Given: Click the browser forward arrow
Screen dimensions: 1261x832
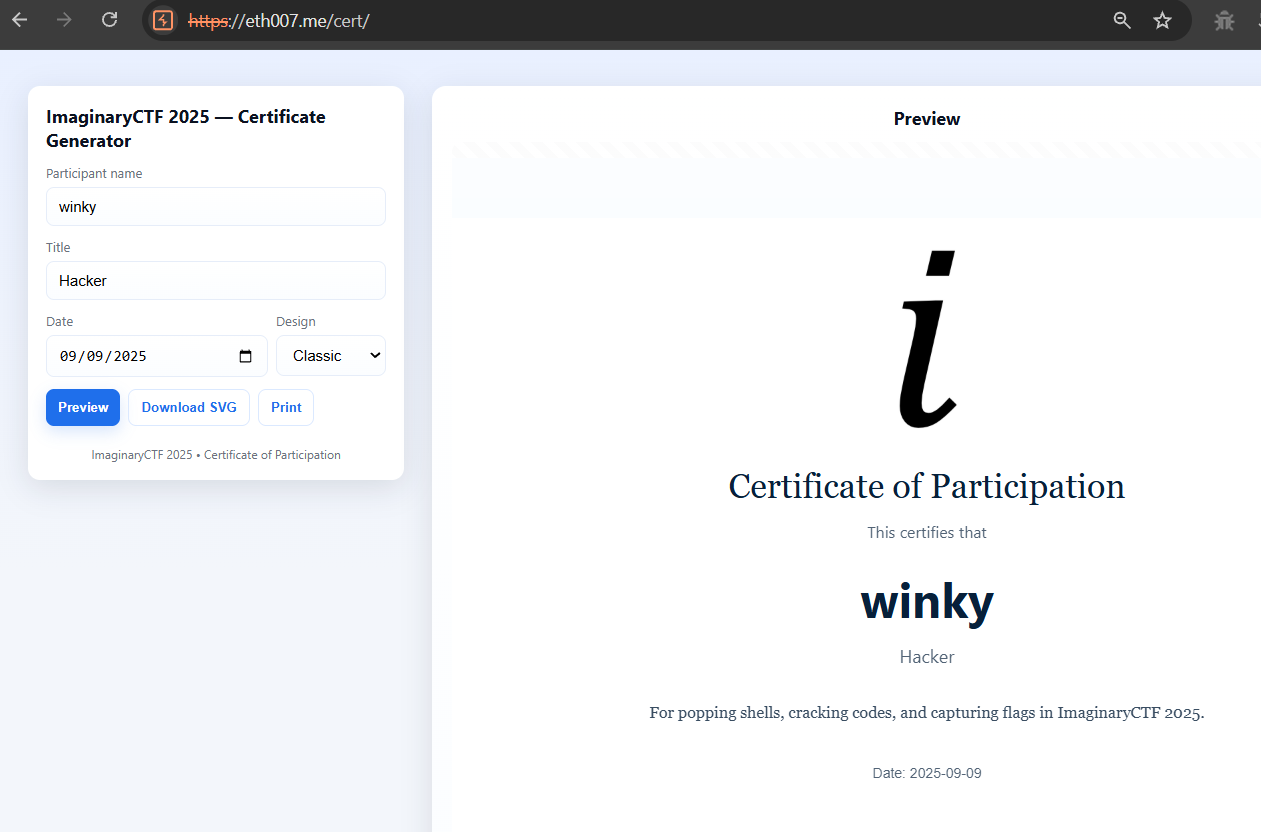Looking at the screenshot, I should 65,20.
